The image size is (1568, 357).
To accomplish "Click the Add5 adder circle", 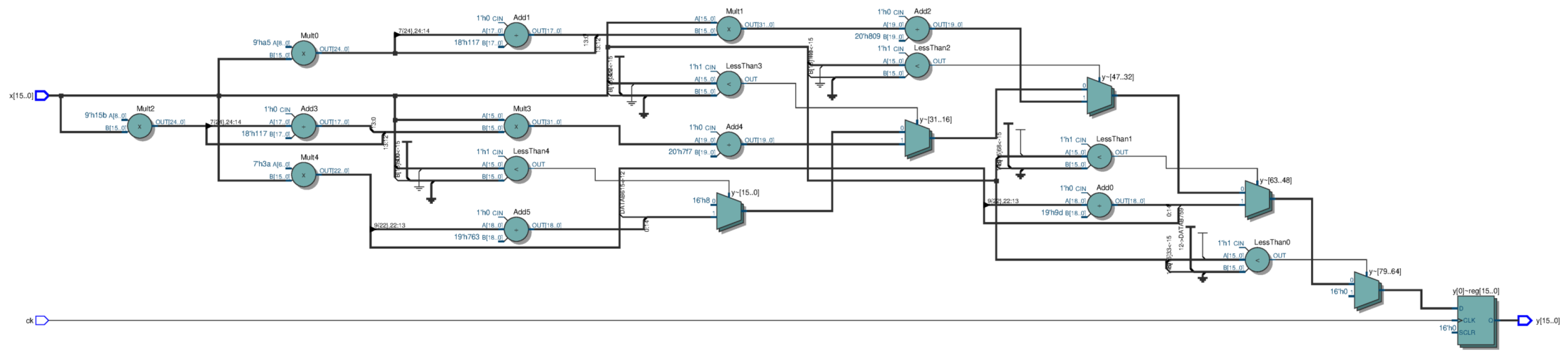I will [x=516, y=230].
